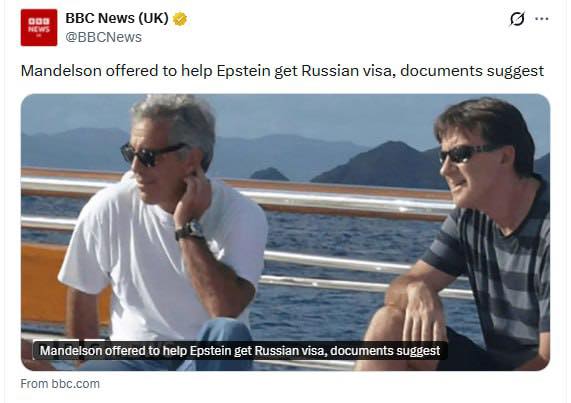Open the BBC News red avatar
Image resolution: width=571 pixels, height=403 pixels.
(39, 28)
